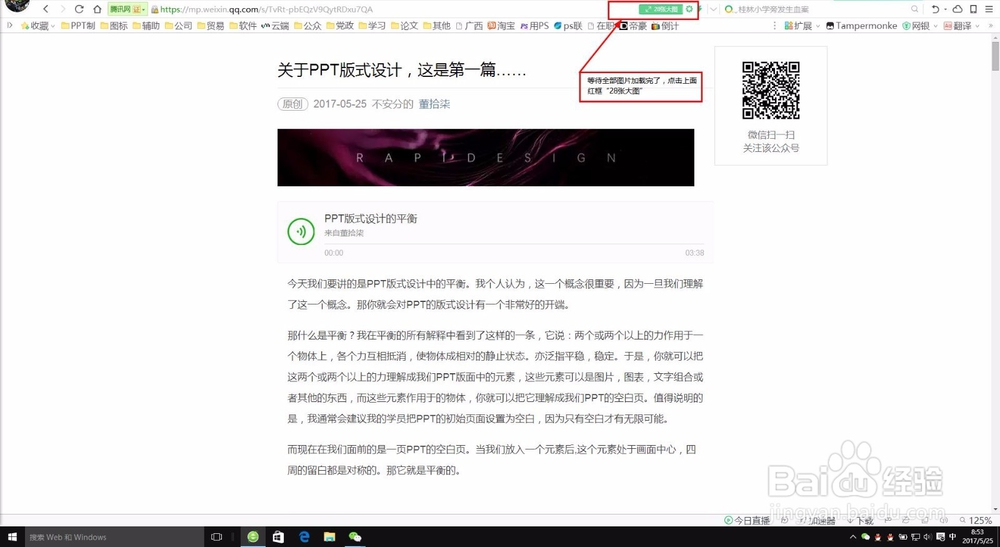Screen dimensions: 1000x547
Task: Click the address bar URL
Action: coord(267,10)
